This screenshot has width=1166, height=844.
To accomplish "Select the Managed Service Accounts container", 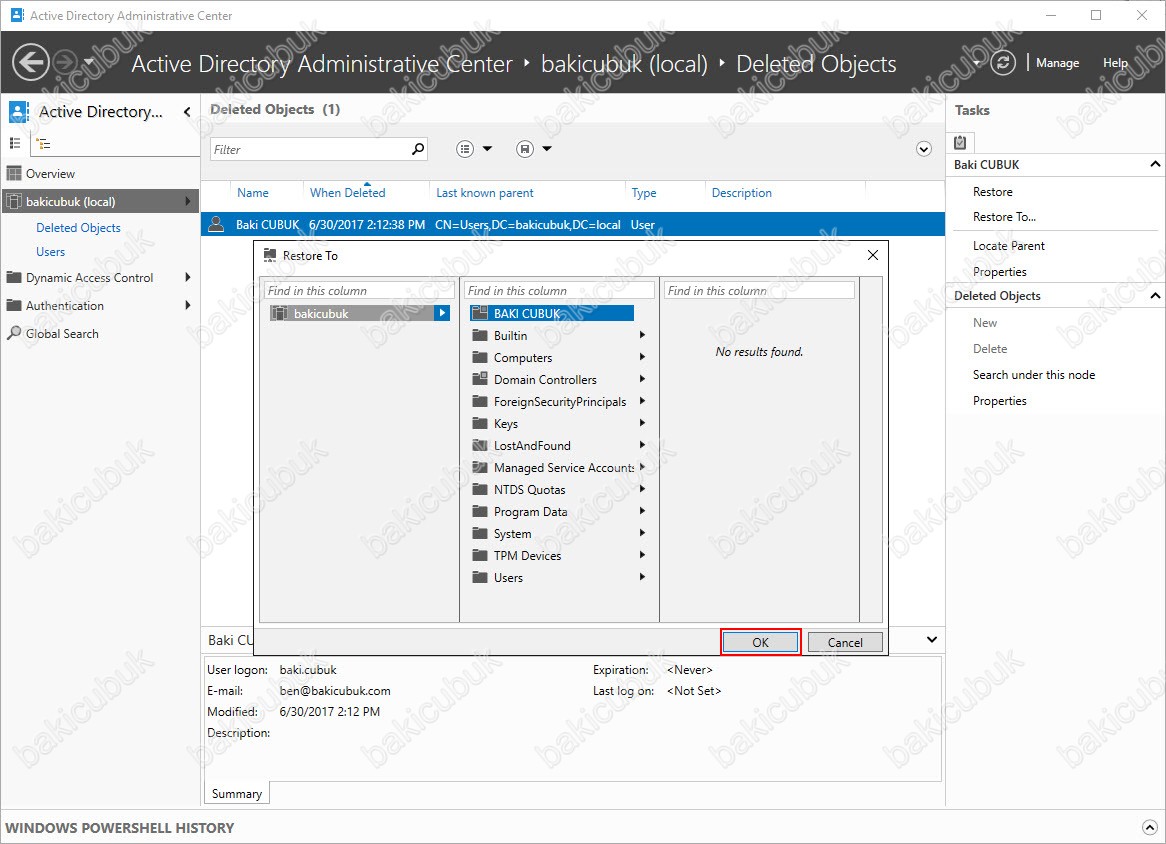I will [x=563, y=468].
